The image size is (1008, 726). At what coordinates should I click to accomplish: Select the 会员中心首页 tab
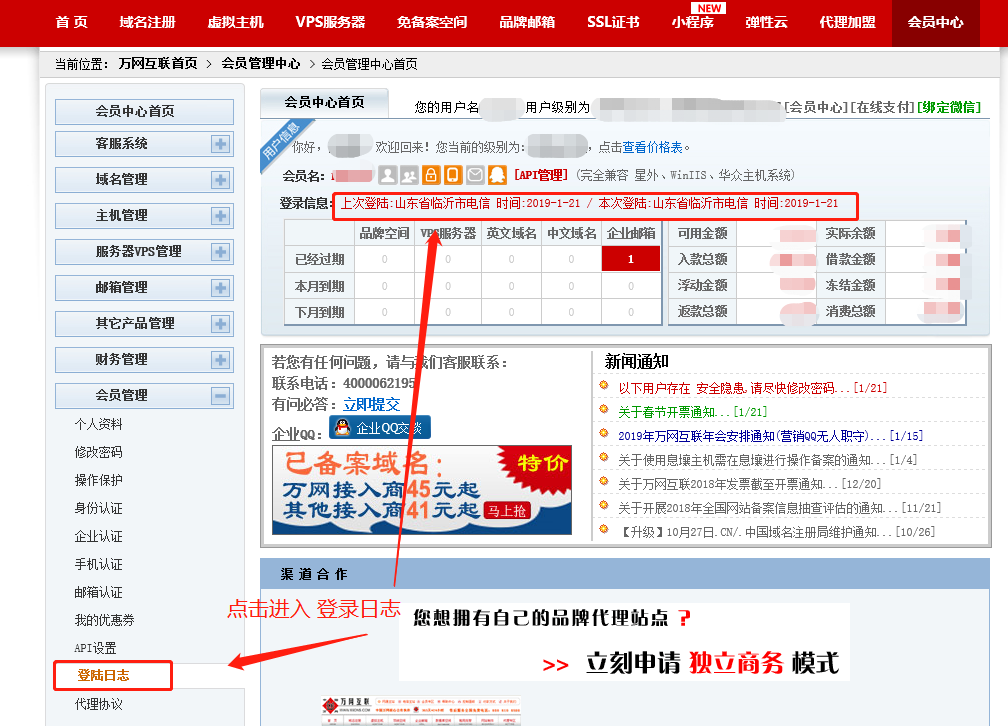click(x=324, y=102)
